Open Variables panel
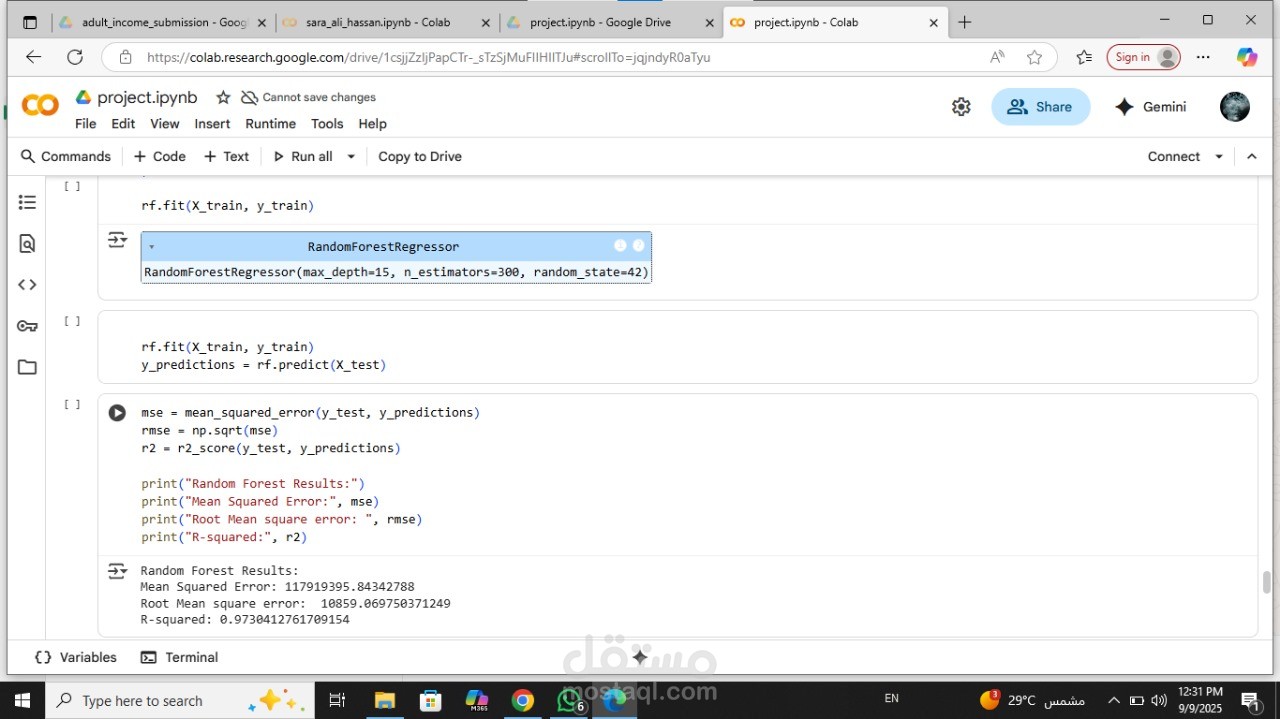The height and width of the screenshot is (719, 1280). coord(76,657)
